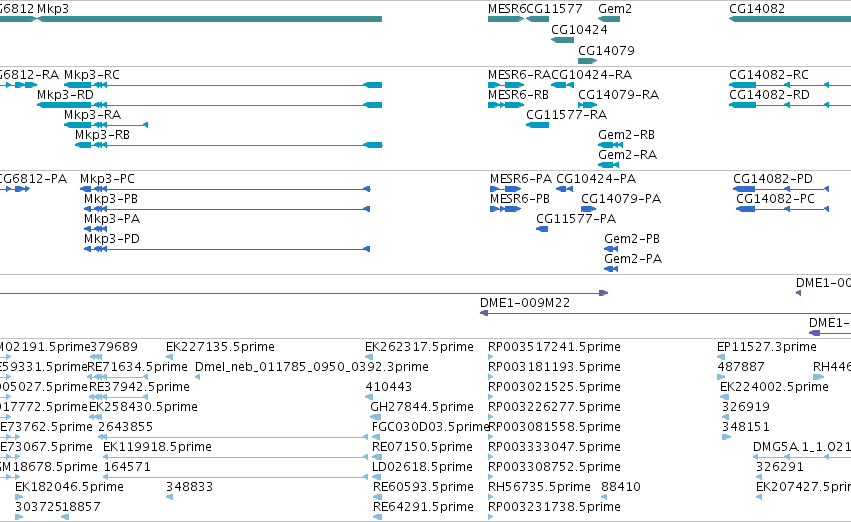Screen dimensions: 851x522
Task: Click the Mkp3-PB protein label
Action: pos(111,199)
